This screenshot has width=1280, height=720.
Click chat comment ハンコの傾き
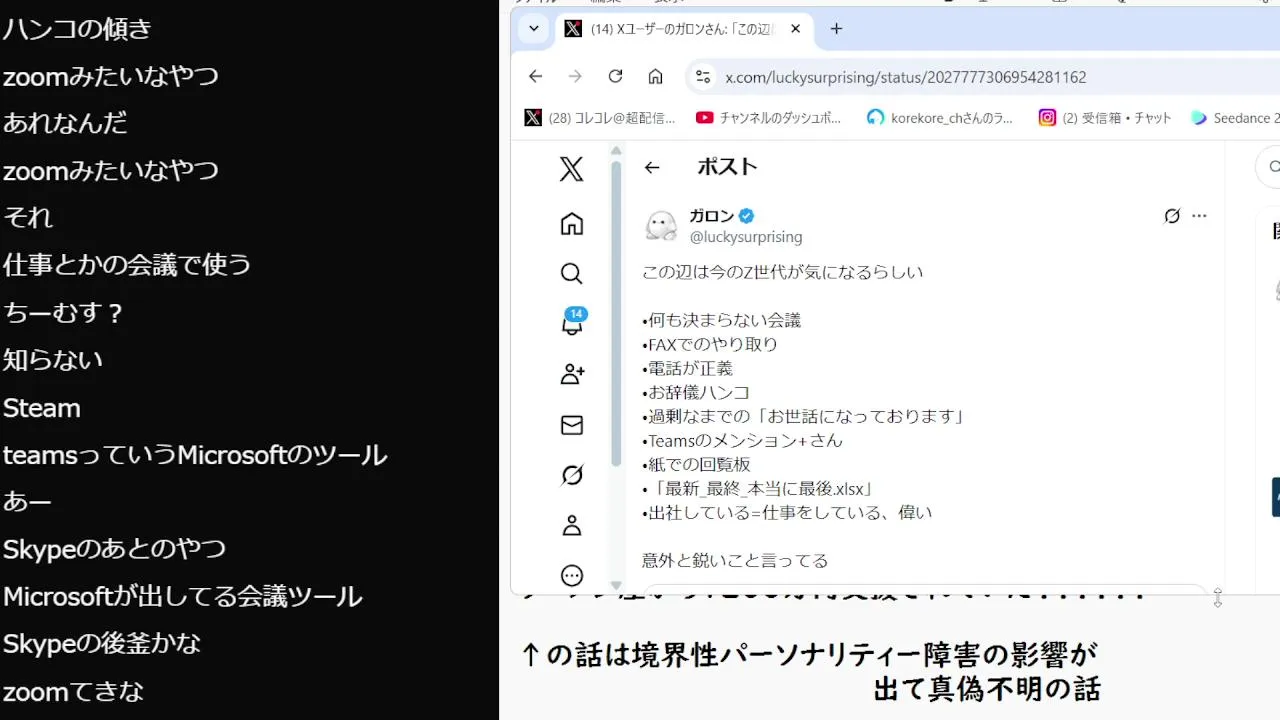tap(77, 29)
